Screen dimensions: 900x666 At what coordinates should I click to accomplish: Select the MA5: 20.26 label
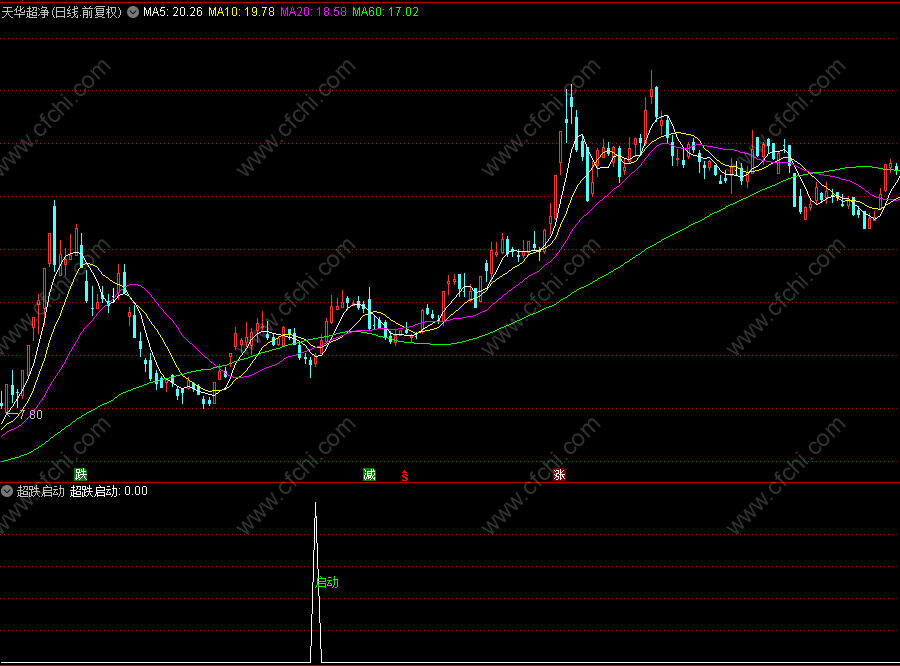click(x=173, y=12)
